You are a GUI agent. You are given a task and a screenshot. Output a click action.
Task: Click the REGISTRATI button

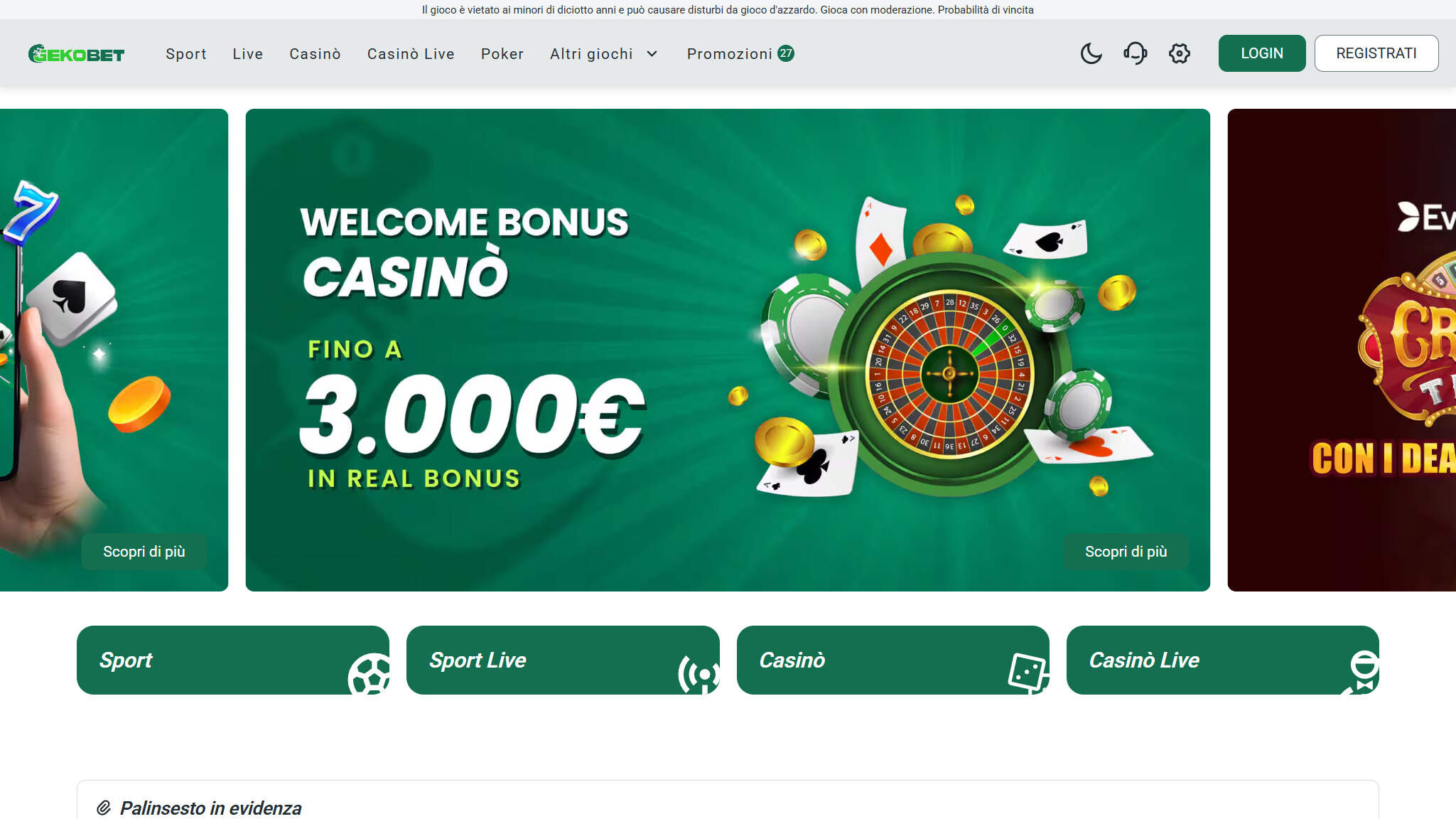(1376, 53)
